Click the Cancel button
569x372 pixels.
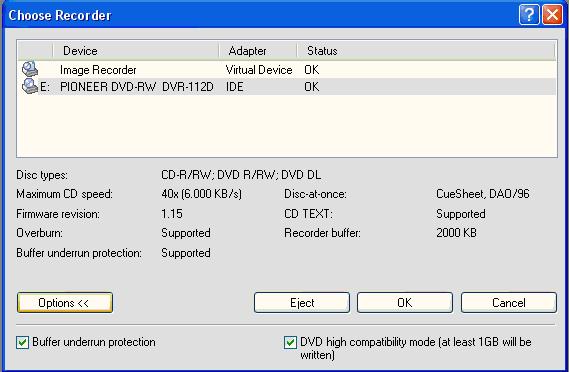click(x=509, y=302)
